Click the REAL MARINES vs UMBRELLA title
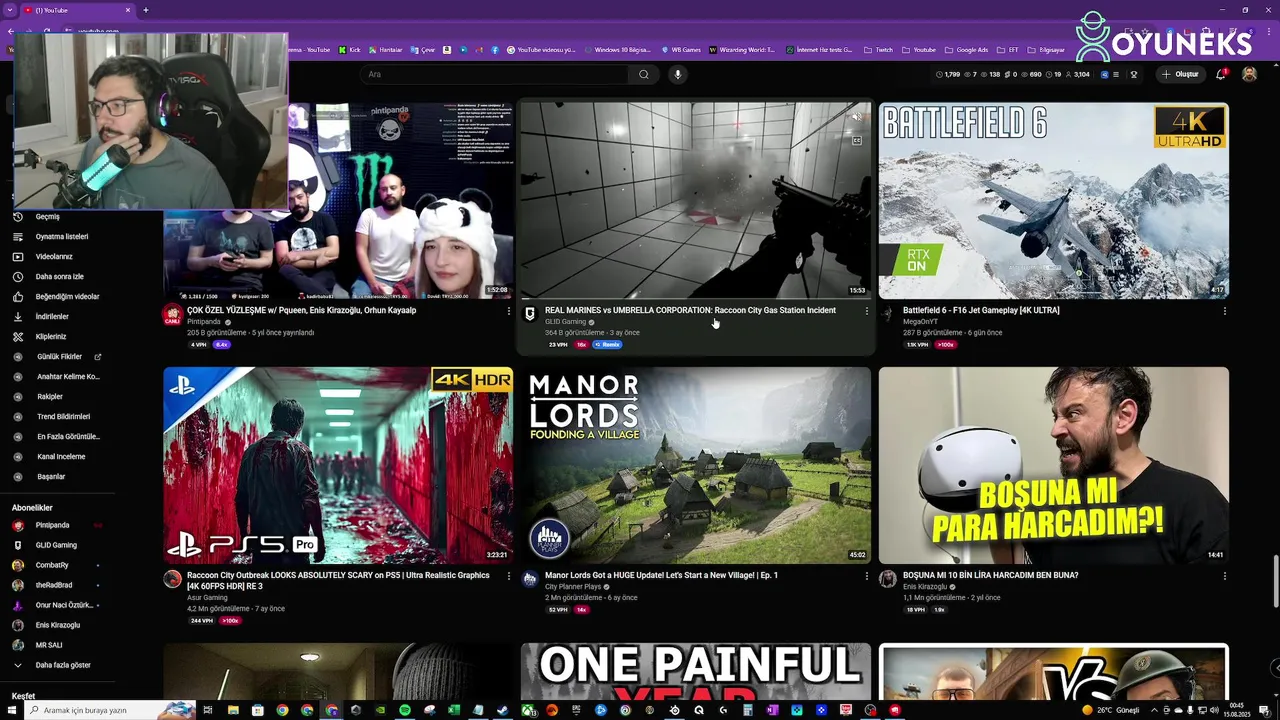 point(690,310)
